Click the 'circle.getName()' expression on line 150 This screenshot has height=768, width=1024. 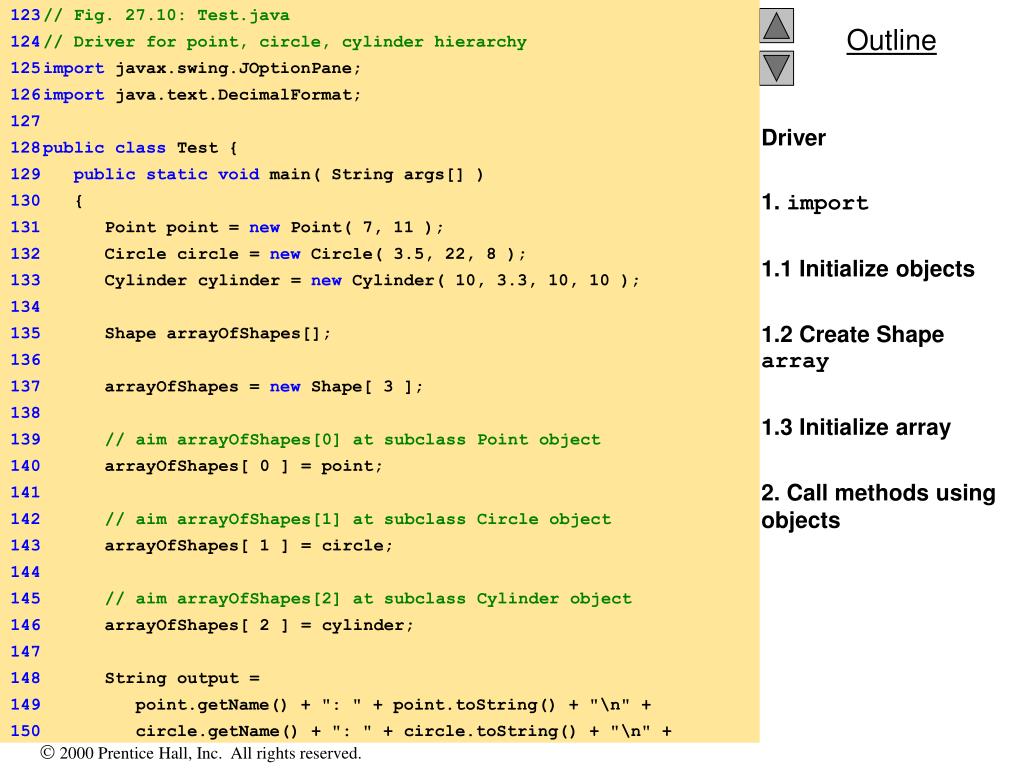point(216,731)
